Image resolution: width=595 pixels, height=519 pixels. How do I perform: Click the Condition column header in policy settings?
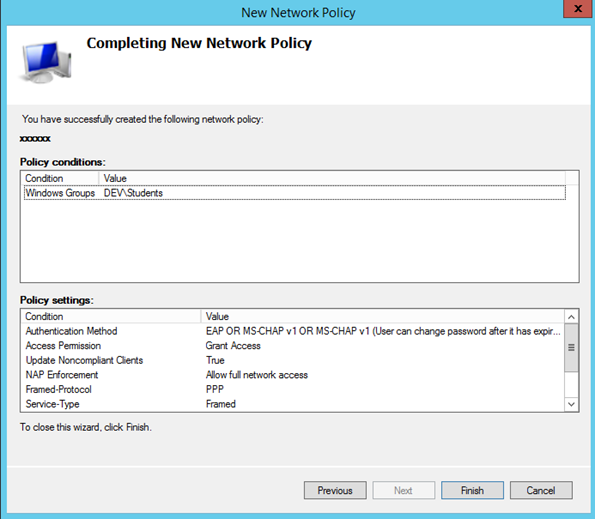click(x=111, y=316)
